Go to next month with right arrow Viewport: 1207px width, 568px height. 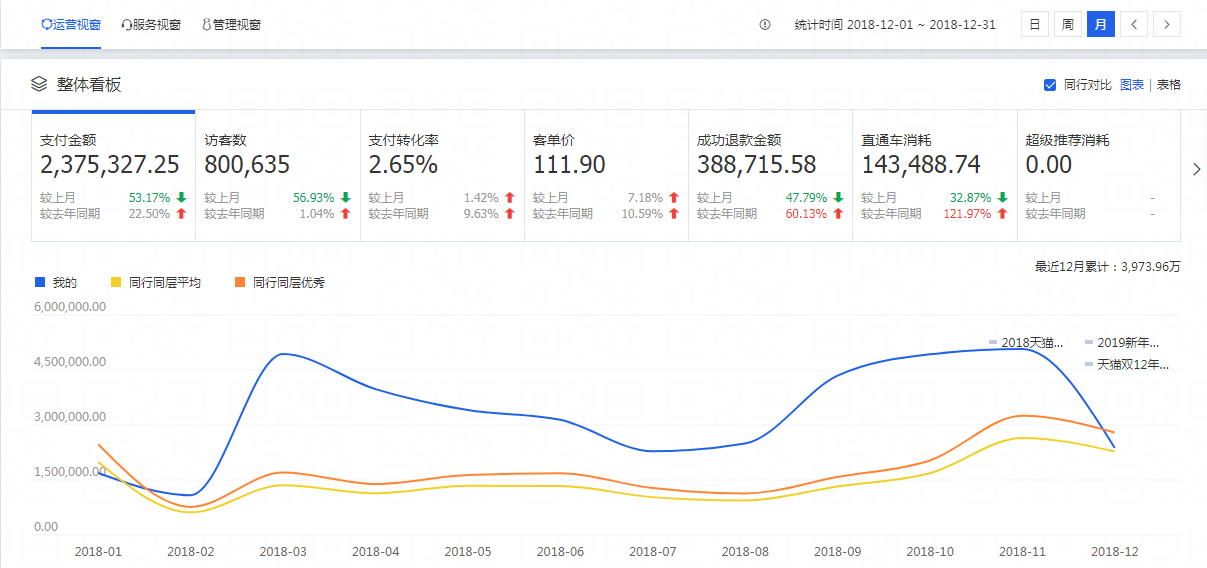[x=1167, y=25]
